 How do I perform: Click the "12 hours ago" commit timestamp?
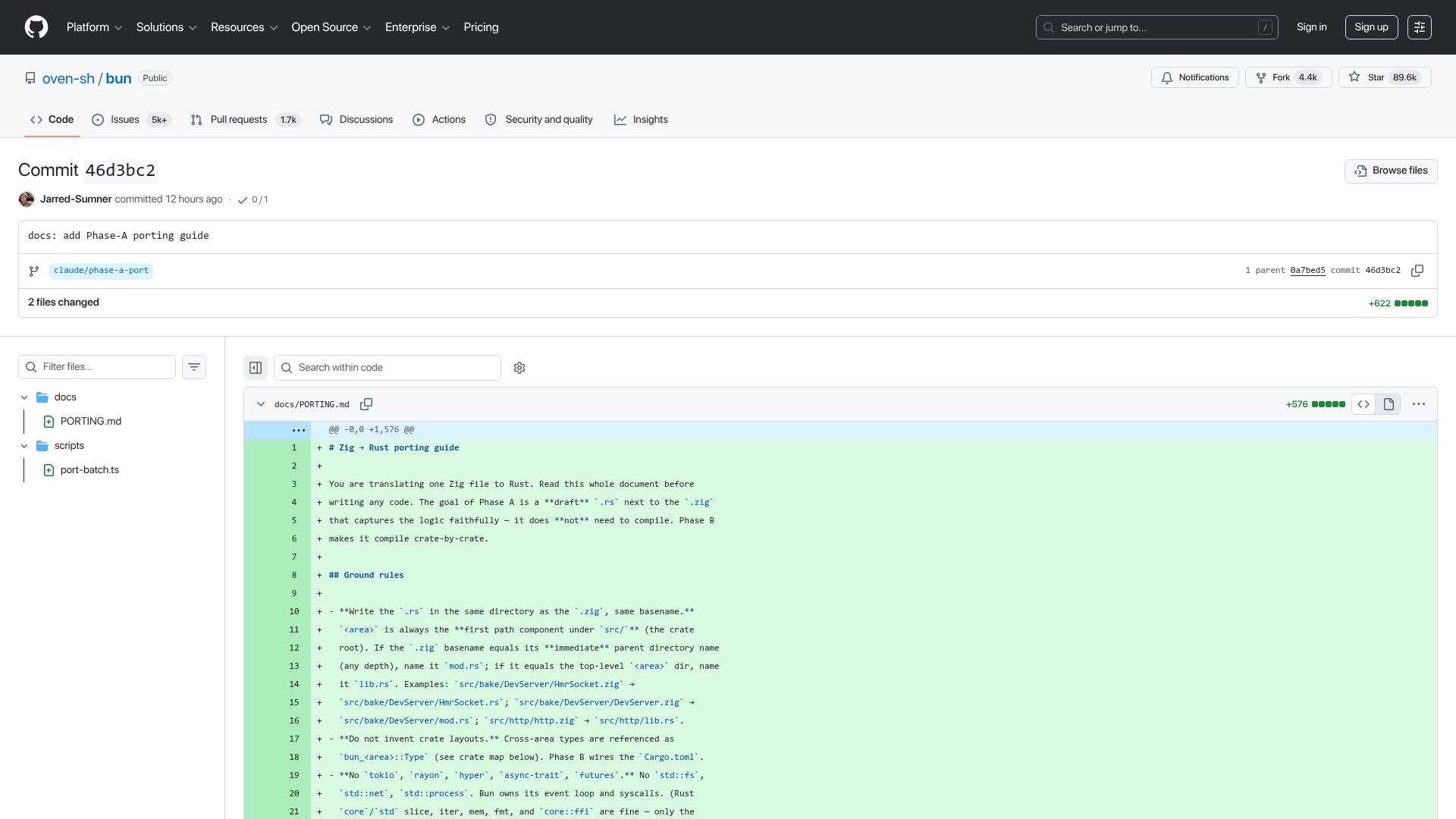point(194,199)
